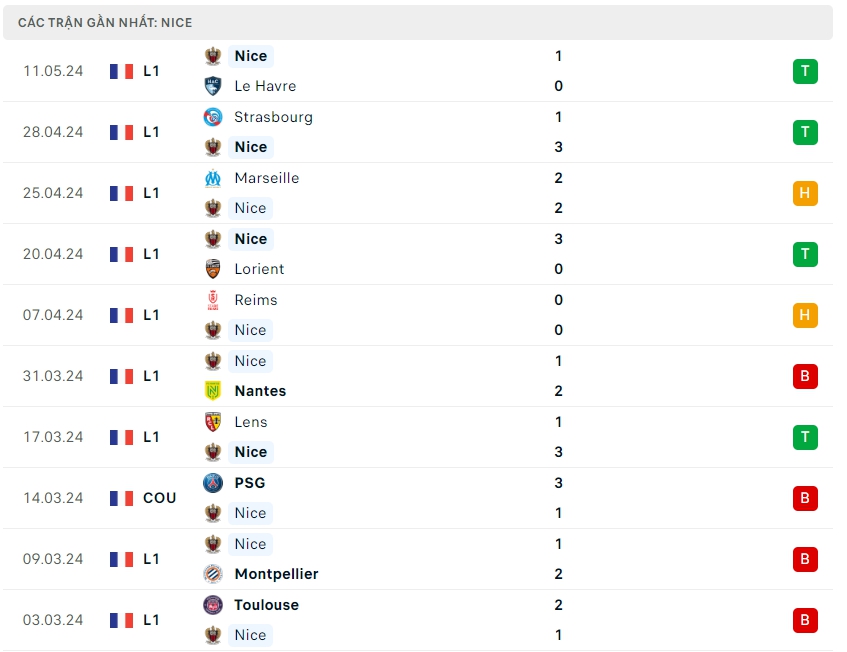
Task: Click red B badge for the PSG match
Action: tap(805, 498)
